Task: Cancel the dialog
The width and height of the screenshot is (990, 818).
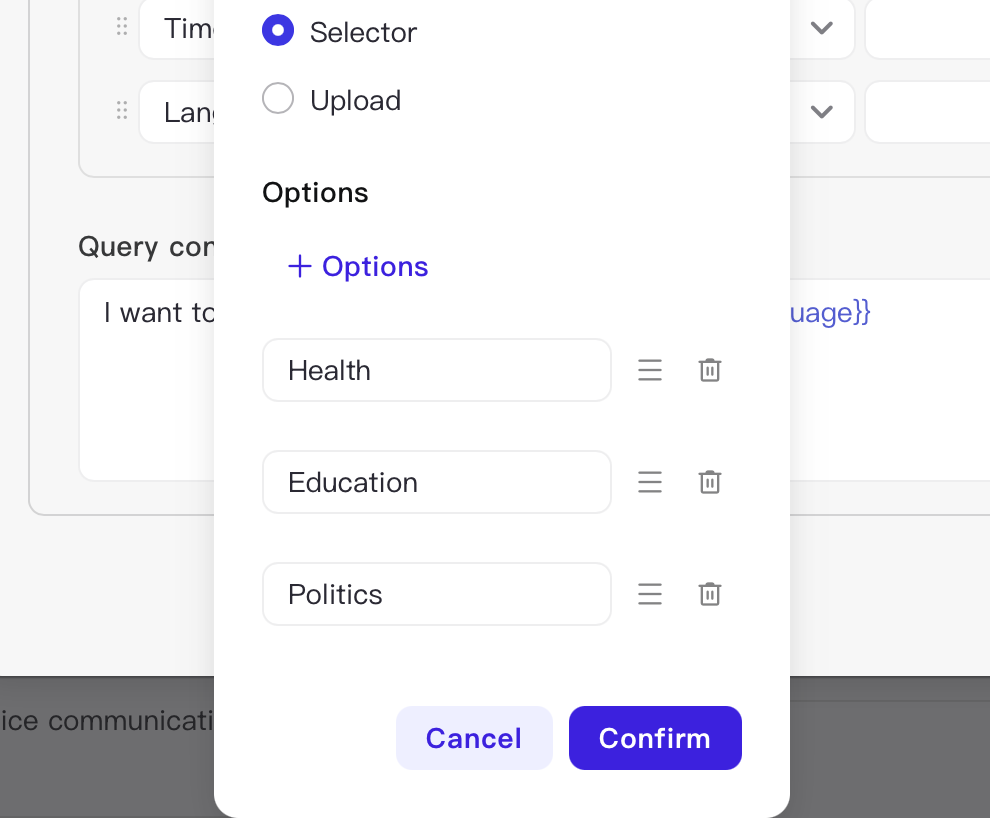Action: (x=474, y=738)
